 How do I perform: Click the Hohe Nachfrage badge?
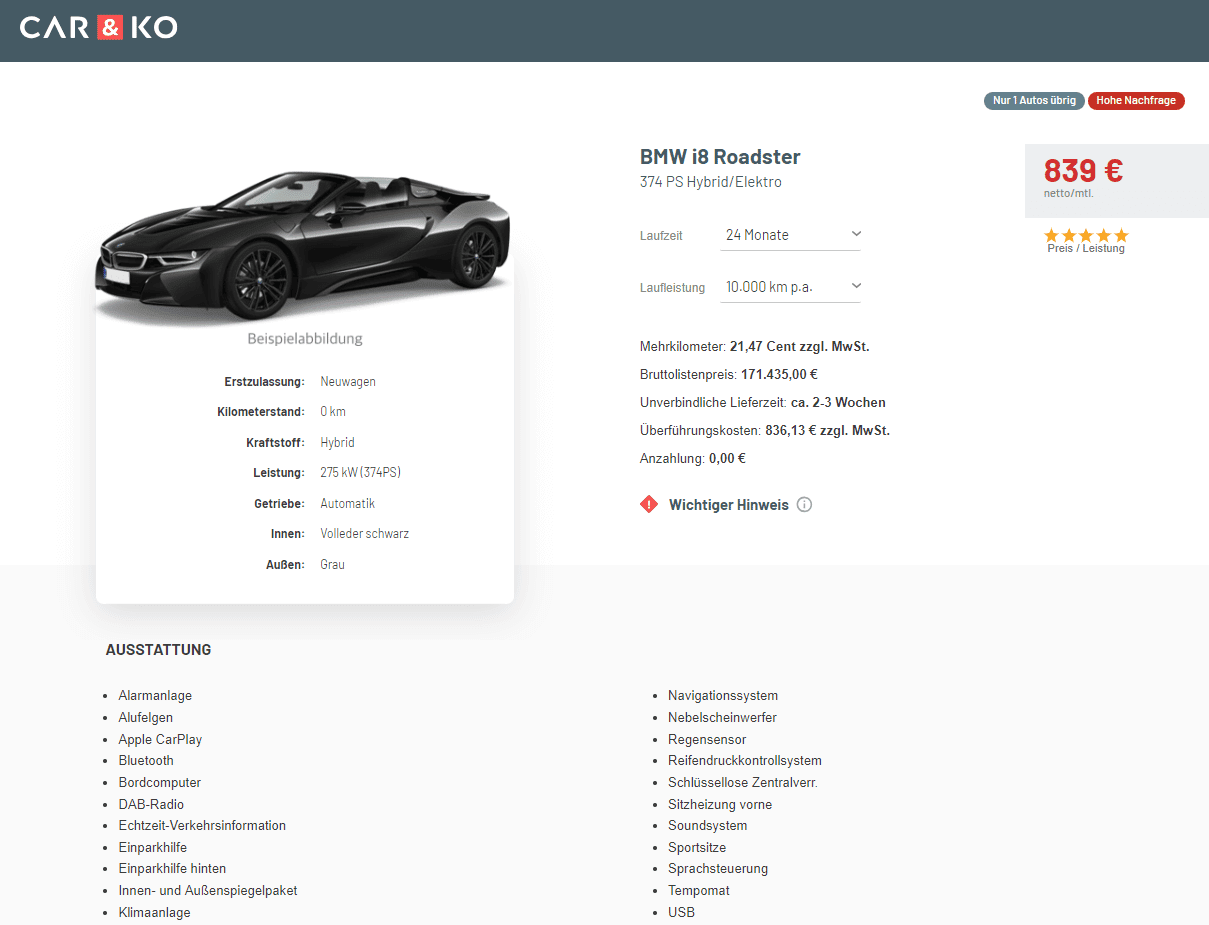pos(1136,101)
